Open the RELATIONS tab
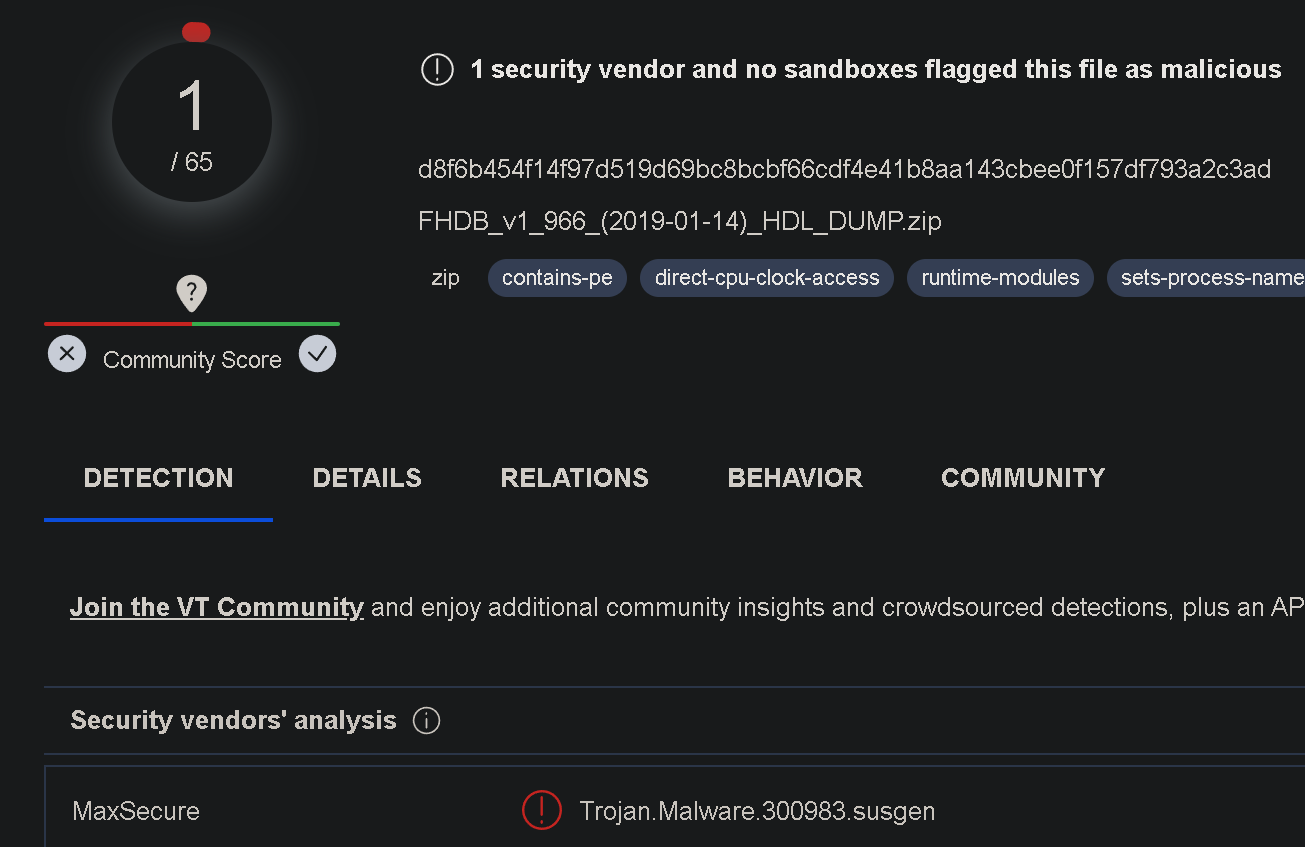1305x847 pixels. pos(574,478)
